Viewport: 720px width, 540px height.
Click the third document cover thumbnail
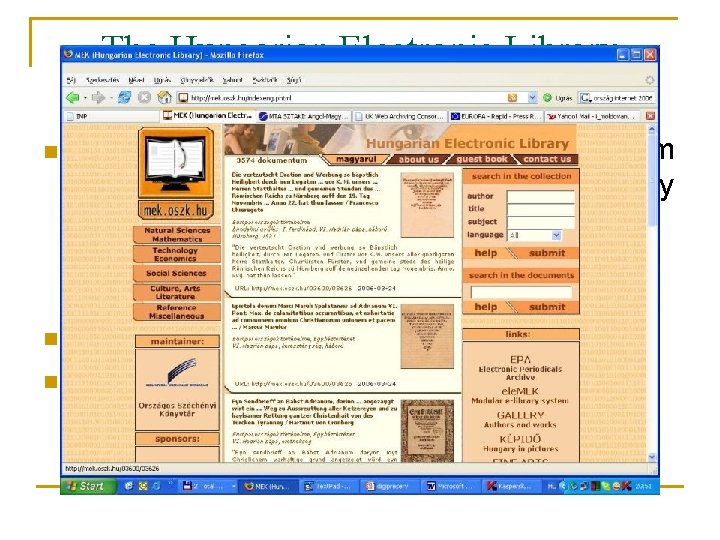(x=427, y=431)
